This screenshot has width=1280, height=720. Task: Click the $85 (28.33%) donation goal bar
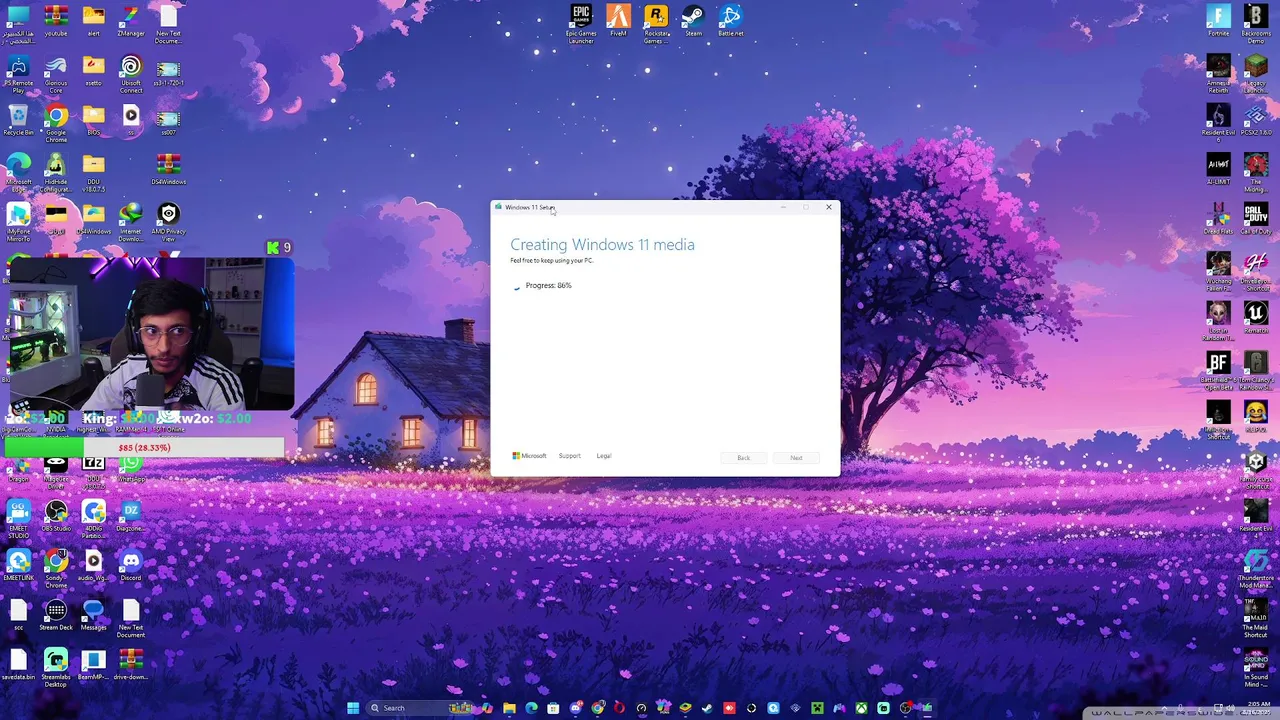click(x=145, y=447)
